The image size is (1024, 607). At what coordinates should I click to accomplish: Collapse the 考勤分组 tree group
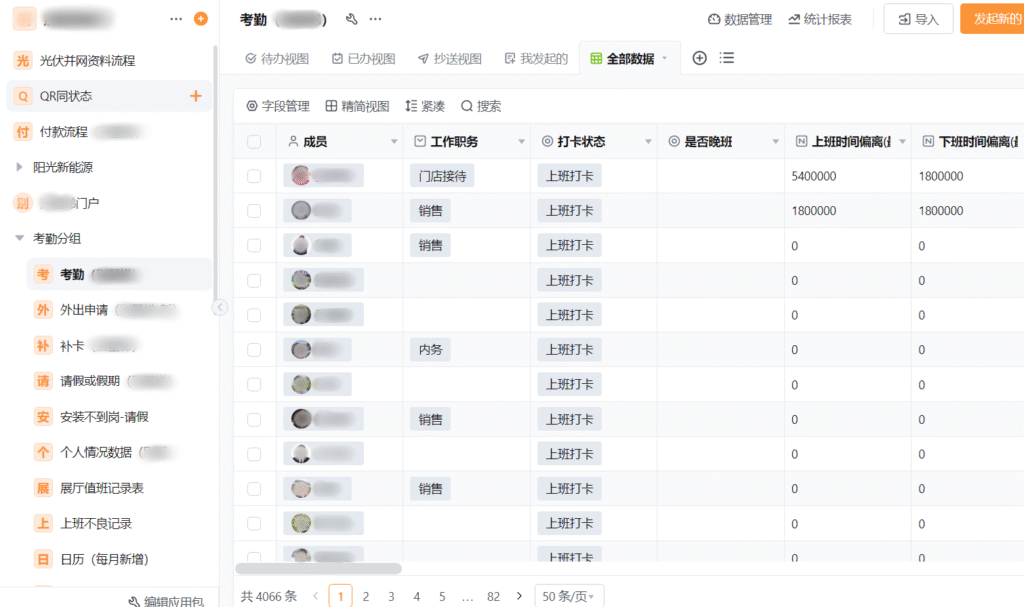point(19,238)
